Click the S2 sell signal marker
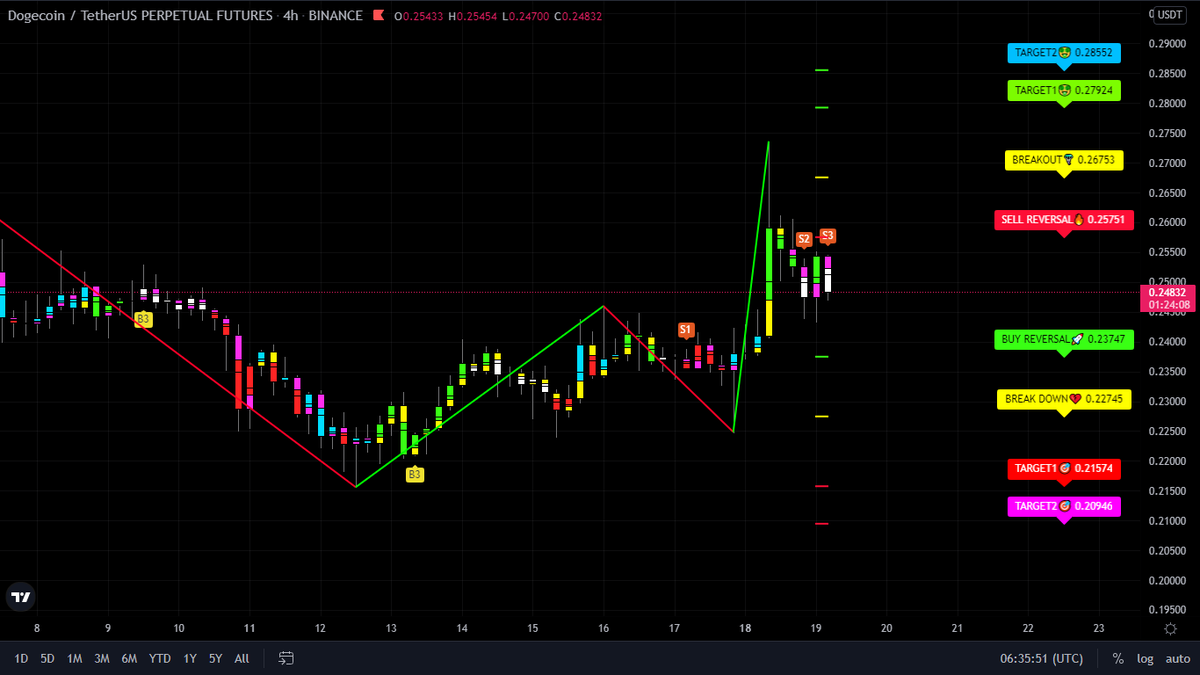The width and height of the screenshot is (1200, 675). click(804, 240)
